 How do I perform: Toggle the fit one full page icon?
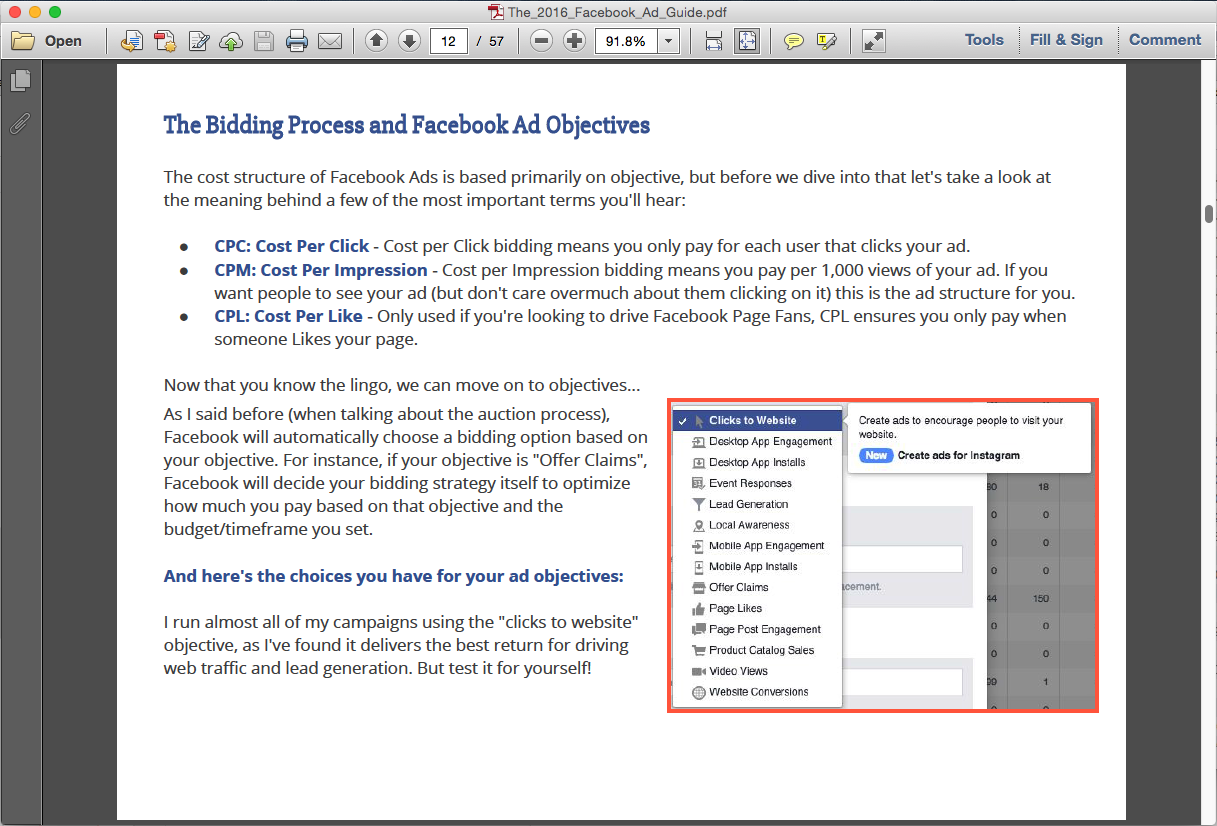click(x=746, y=41)
